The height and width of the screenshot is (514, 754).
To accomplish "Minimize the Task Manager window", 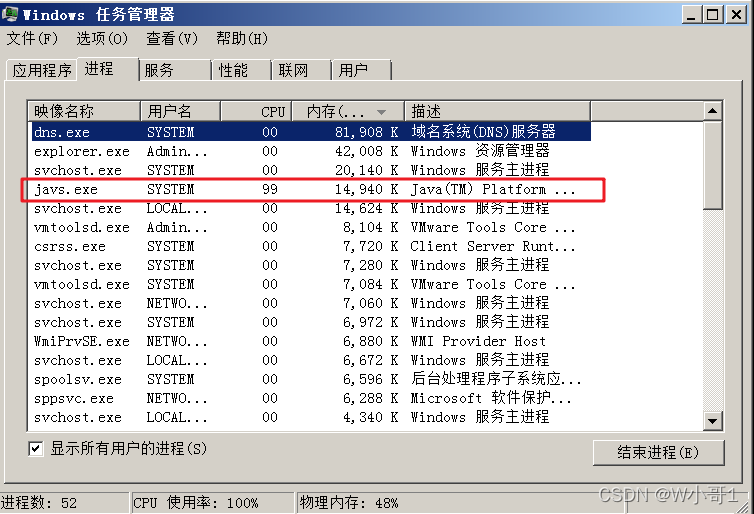I will click(x=691, y=14).
